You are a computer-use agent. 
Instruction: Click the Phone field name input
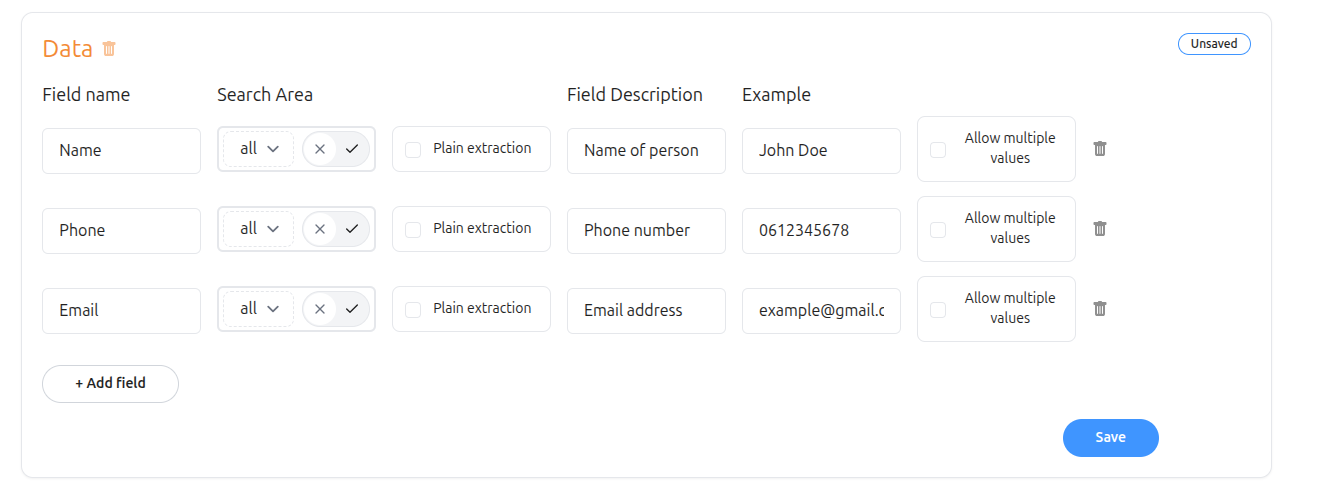pos(121,231)
